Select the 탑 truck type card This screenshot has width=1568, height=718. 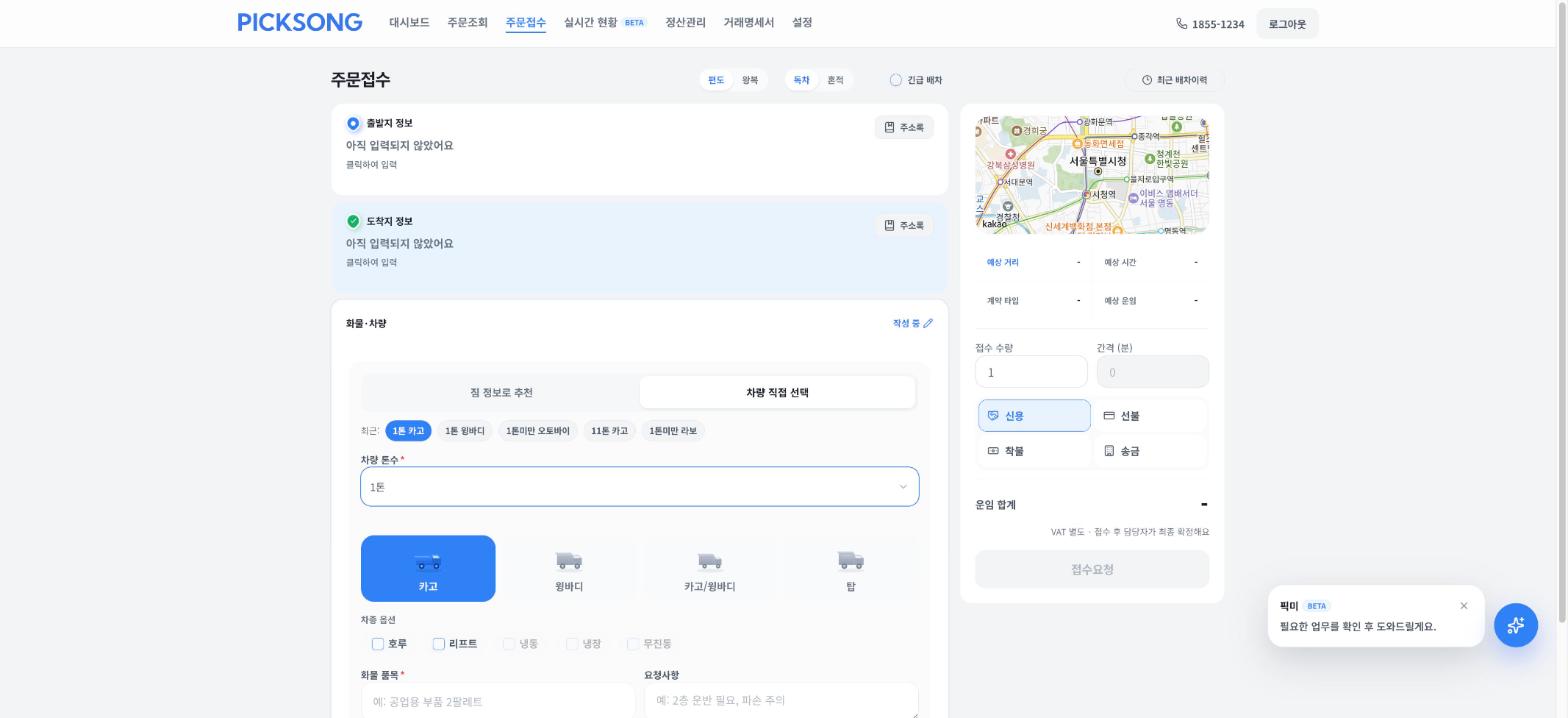(851, 569)
